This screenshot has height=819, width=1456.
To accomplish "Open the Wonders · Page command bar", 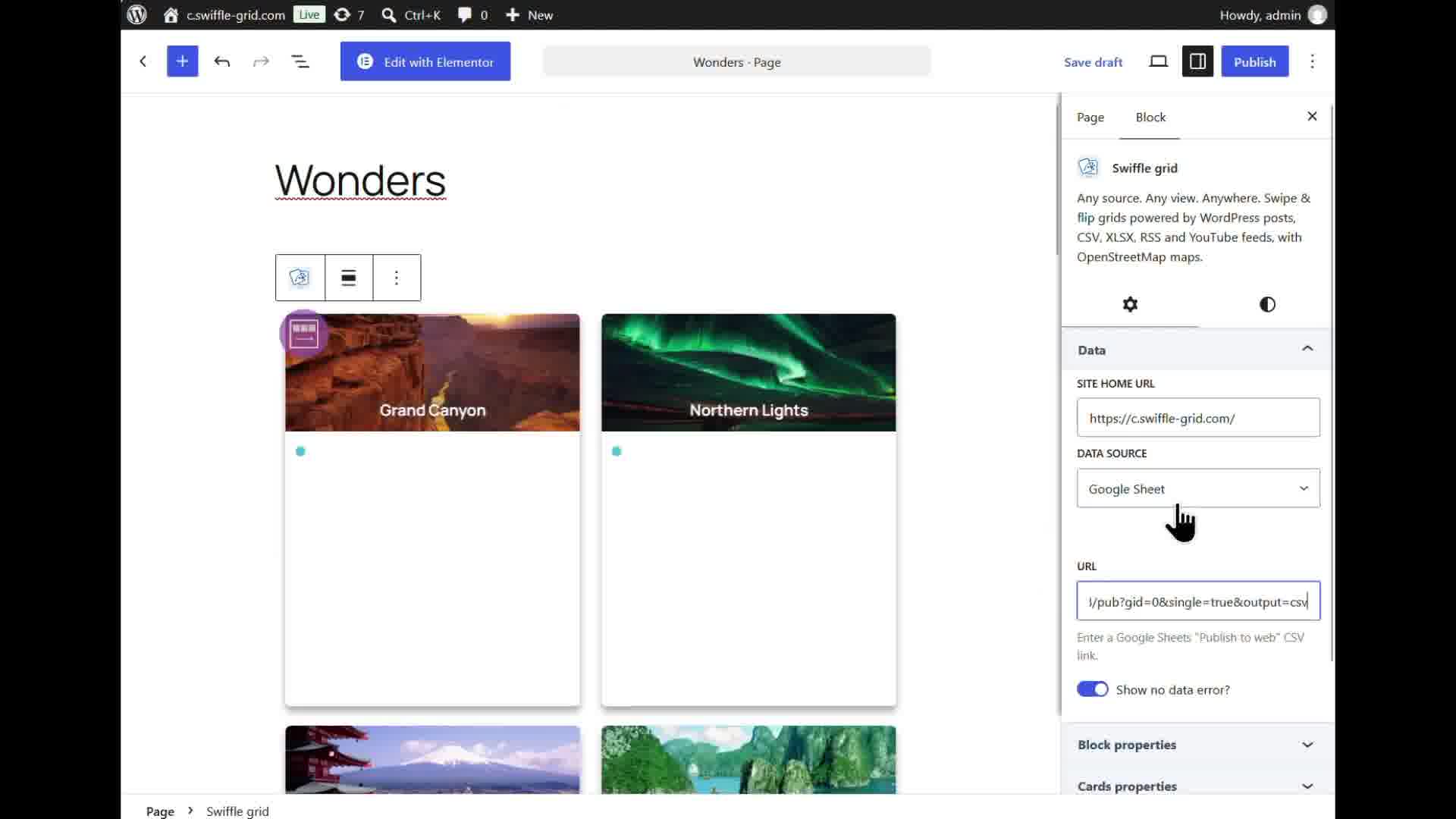I will coord(736,61).
